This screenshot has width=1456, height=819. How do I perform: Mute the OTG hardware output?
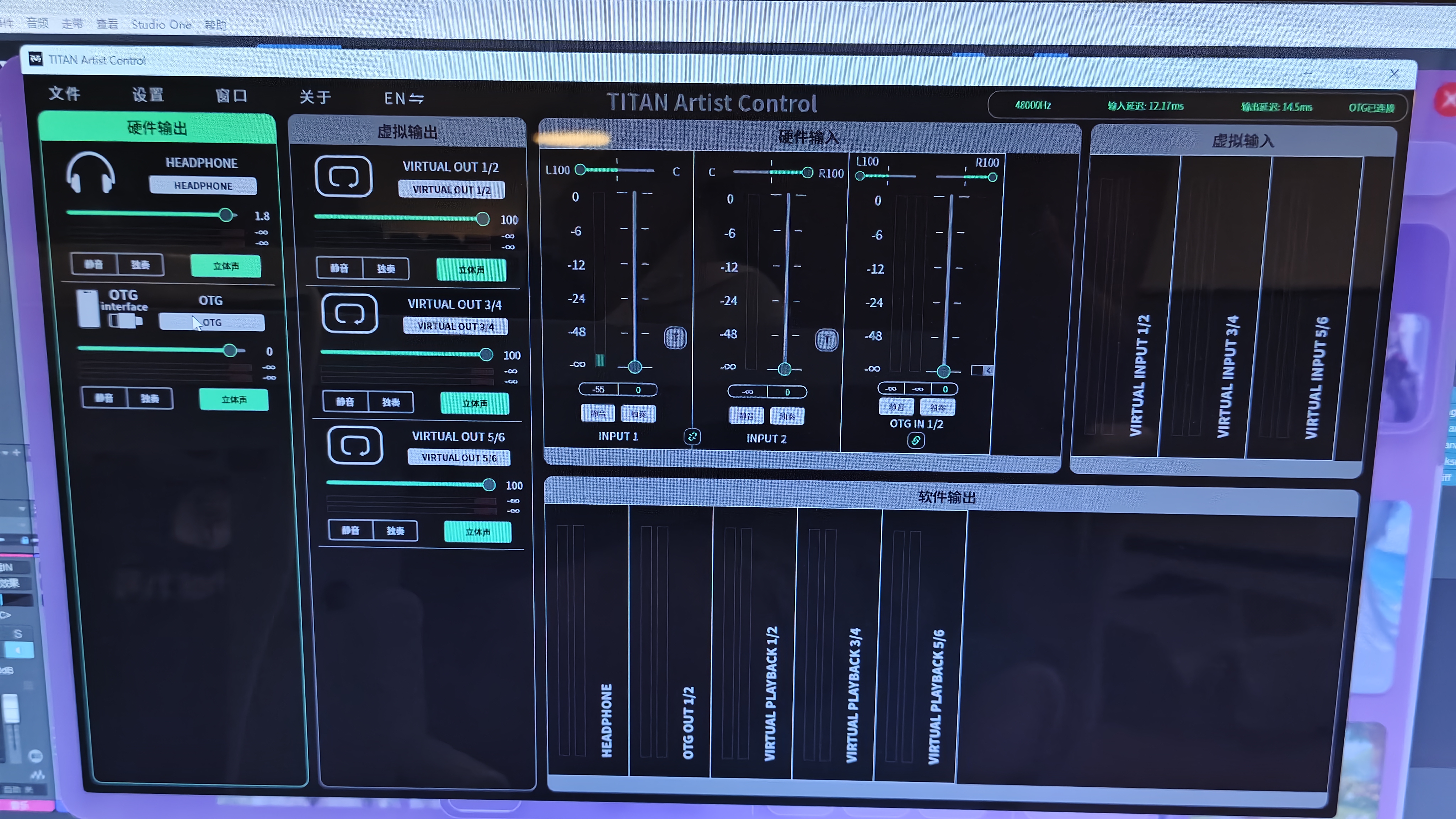pyautogui.click(x=104, y=398)
